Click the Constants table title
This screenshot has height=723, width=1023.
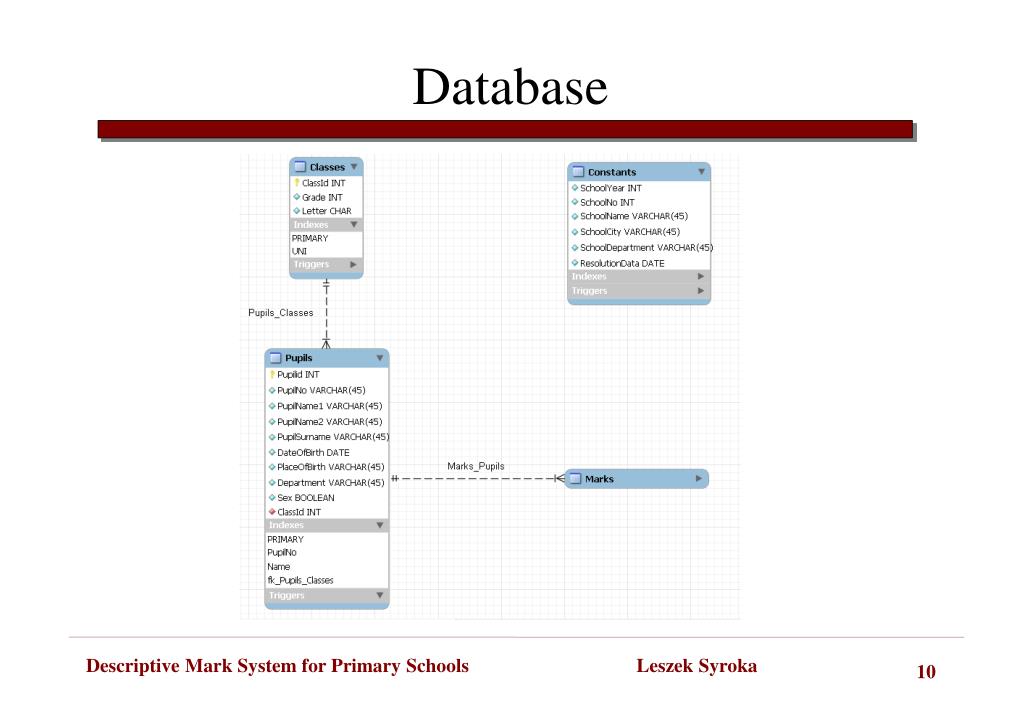[x=612, y=172]
